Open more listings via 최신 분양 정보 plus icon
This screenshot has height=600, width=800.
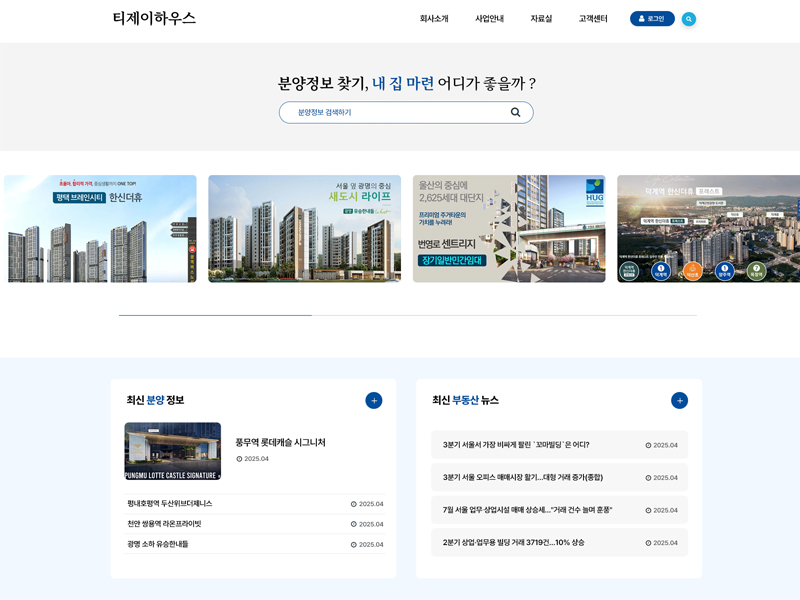tap(373, 400)
